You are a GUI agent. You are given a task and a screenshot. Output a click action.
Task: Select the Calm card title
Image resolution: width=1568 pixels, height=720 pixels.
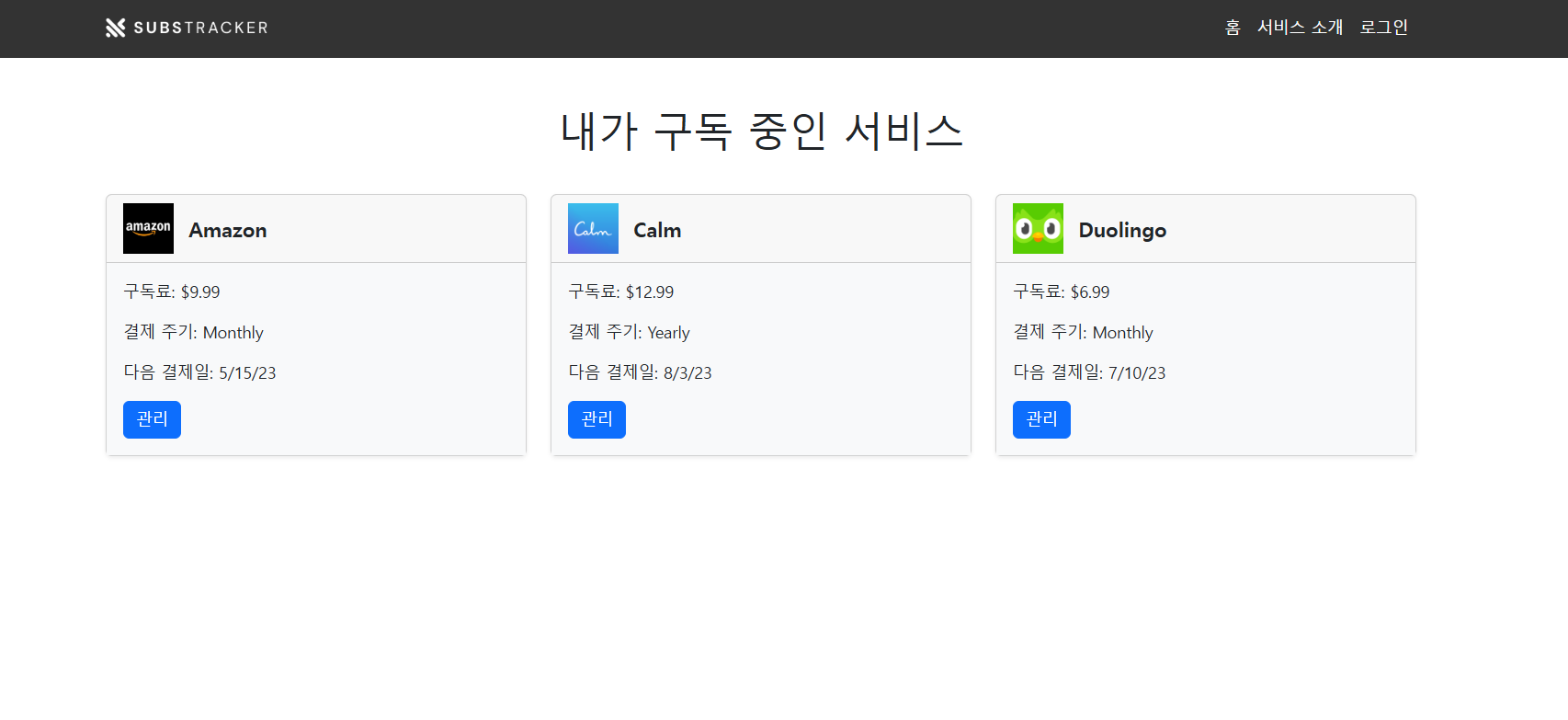click(x=657, y=230)
